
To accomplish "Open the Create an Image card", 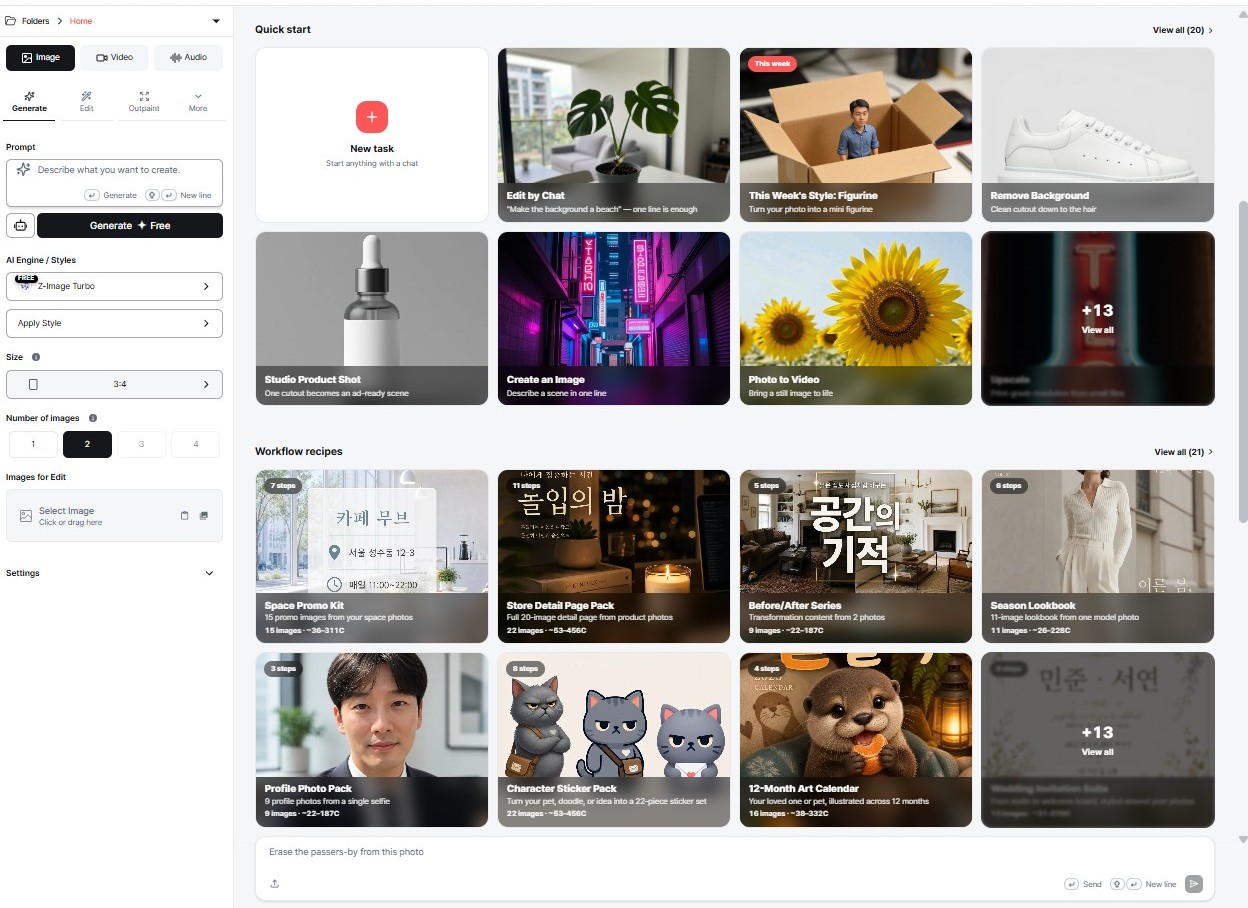I will click(x=614, y=318).
